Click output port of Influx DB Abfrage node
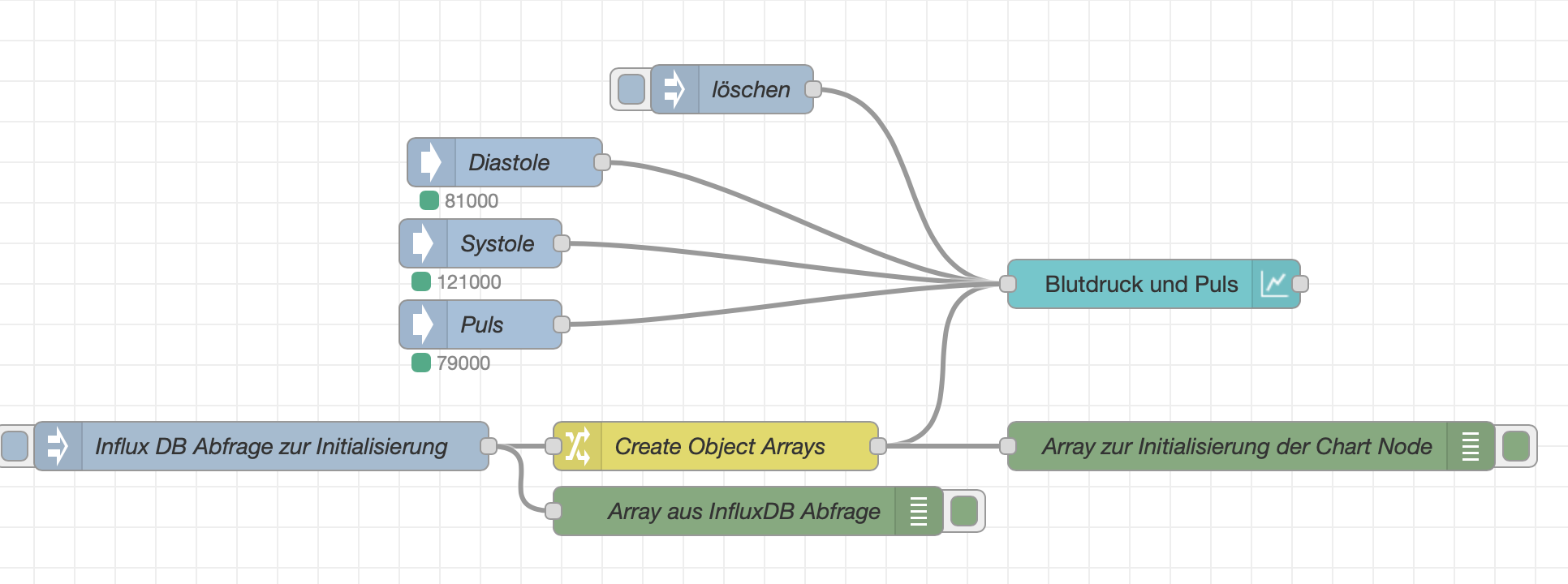The width and height of the screenshot is (1568, 584). 489,446
